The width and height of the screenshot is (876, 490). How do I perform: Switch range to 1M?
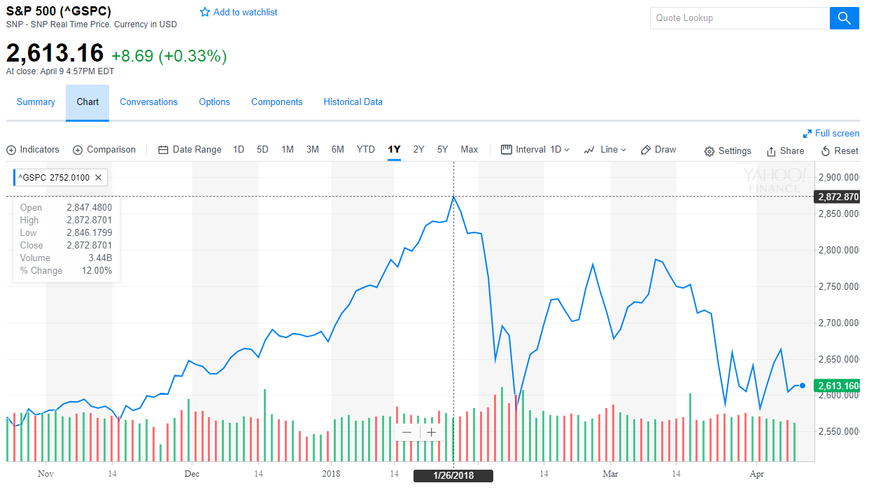287,150
